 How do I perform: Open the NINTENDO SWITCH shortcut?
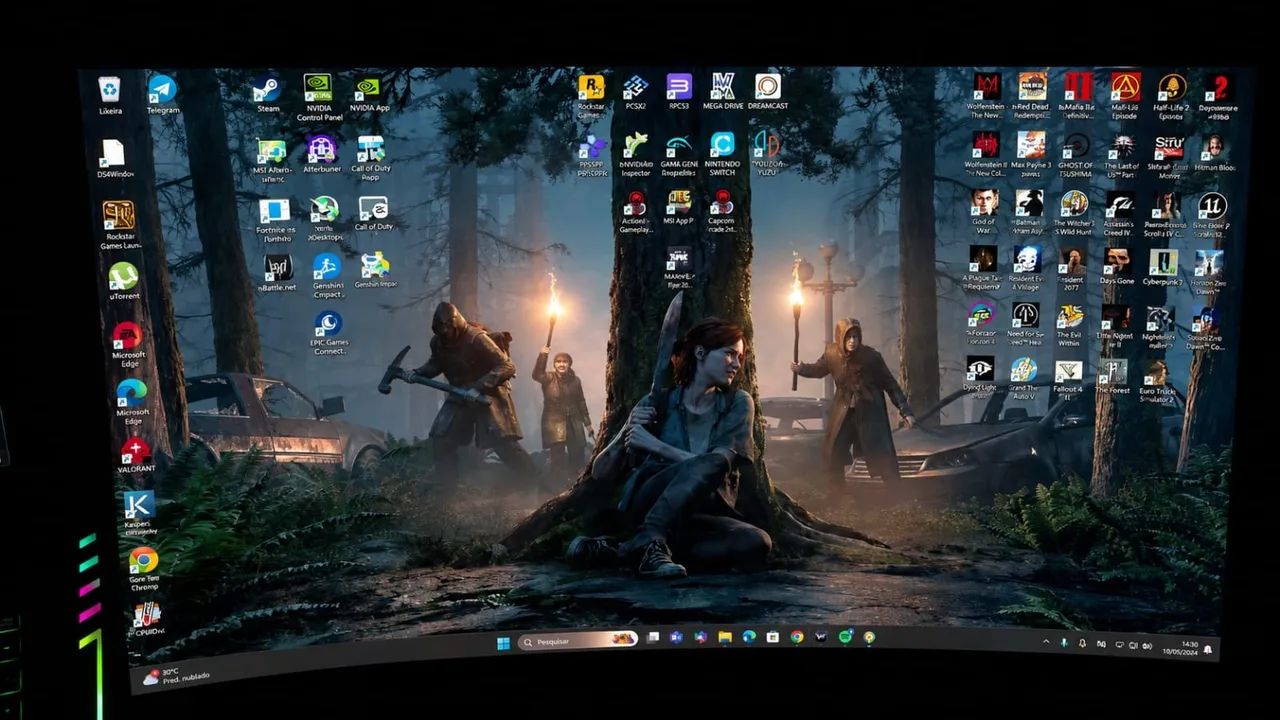[722, 153]
